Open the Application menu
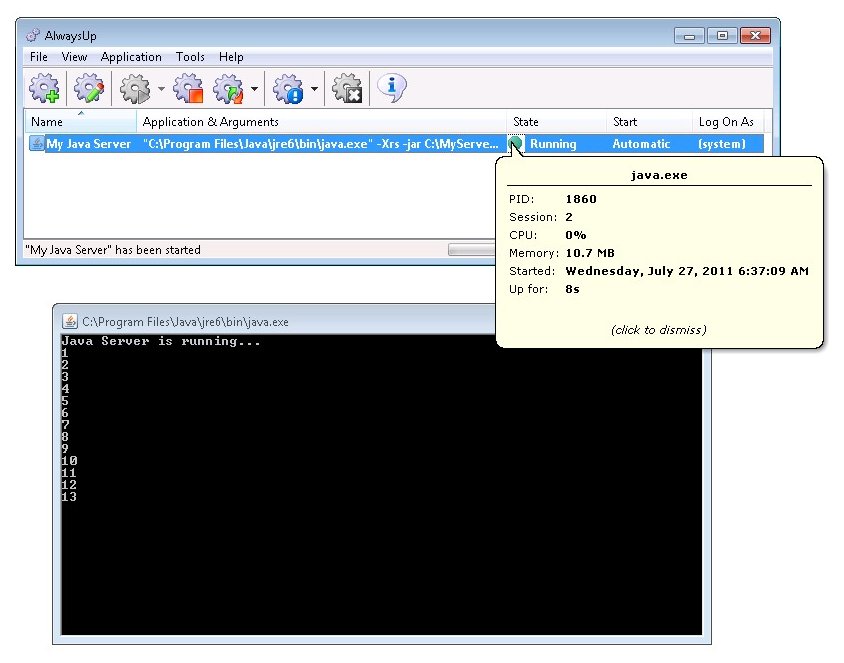This screenshot has width=844, height=663. point(131,57)
